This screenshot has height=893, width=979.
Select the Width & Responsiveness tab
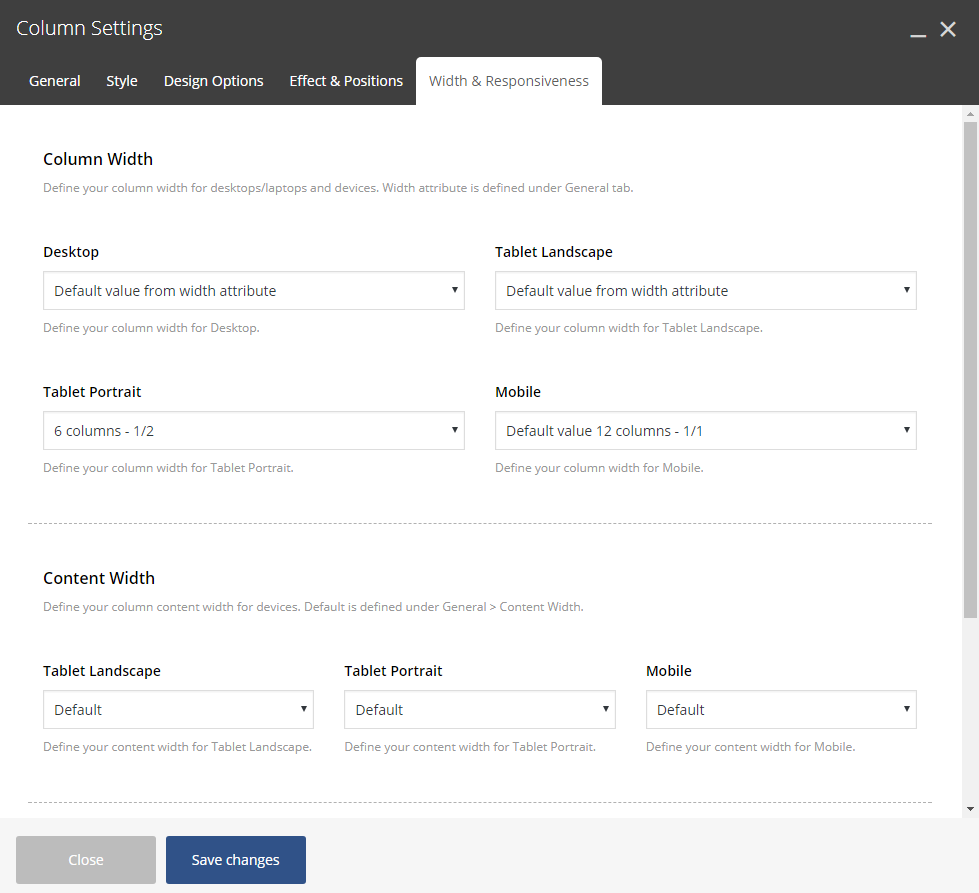click(x=509, y=81)
